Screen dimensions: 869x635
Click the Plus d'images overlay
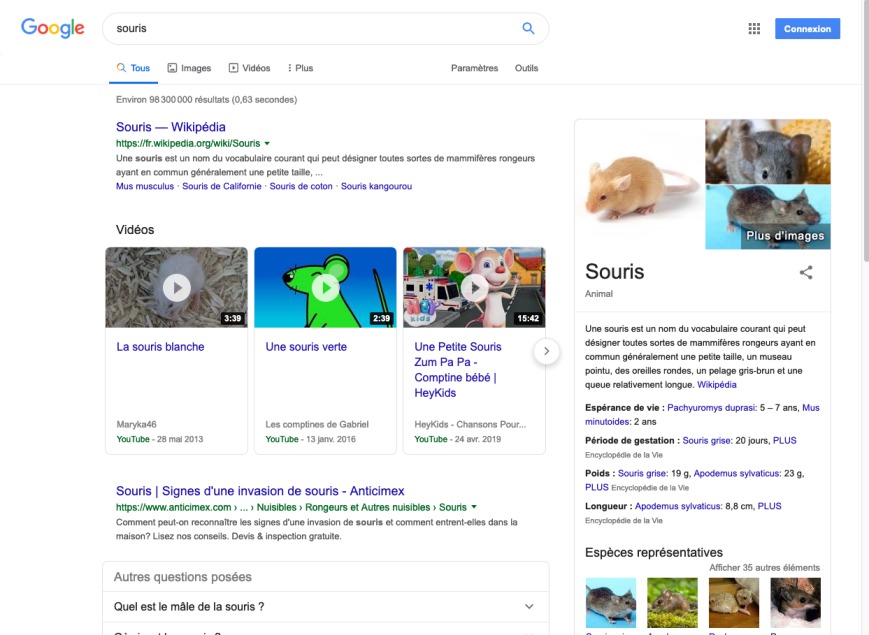[x=785, y=235]
